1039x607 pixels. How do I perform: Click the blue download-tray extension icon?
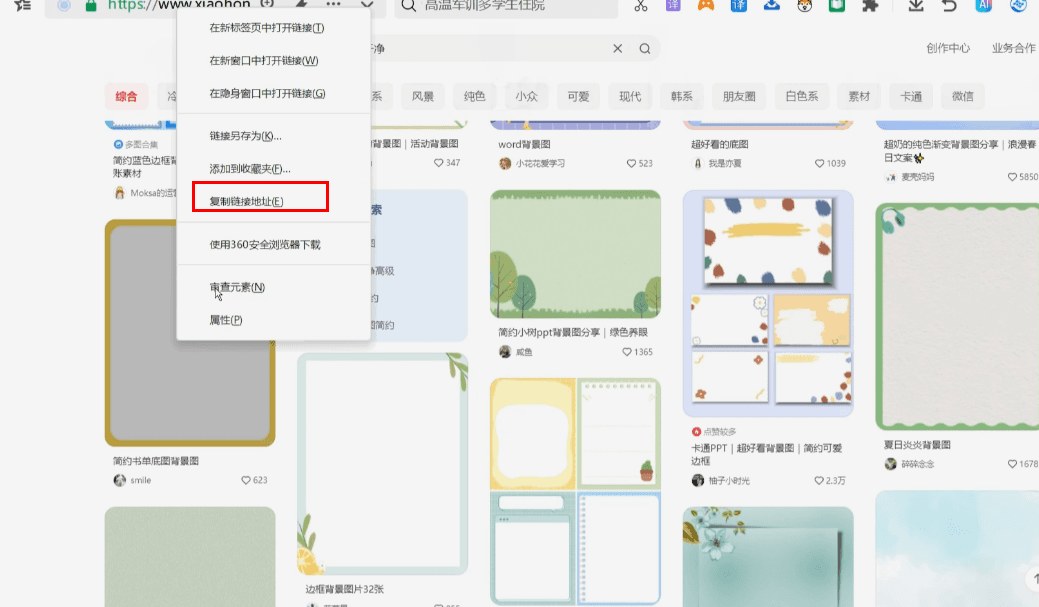[x=771, y=6]
